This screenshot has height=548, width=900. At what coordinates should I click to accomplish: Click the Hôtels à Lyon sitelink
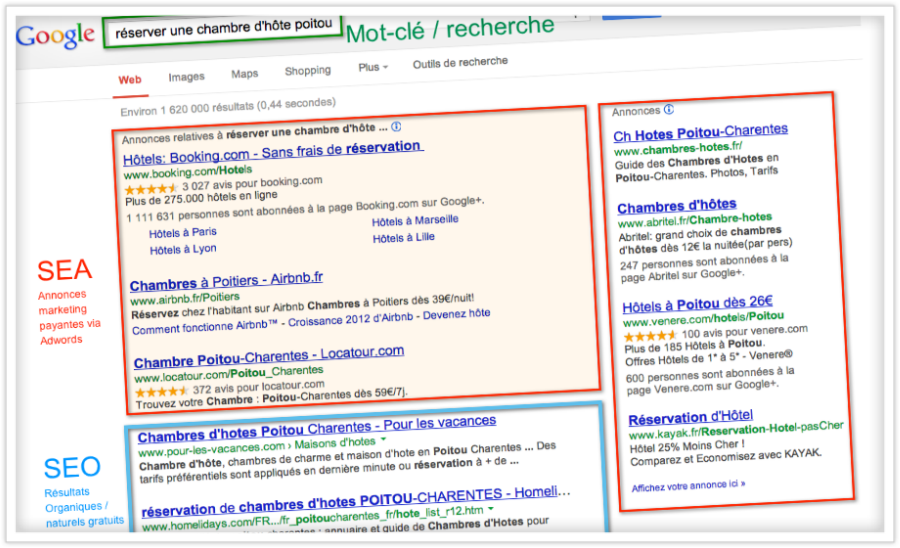pos(183,250)
